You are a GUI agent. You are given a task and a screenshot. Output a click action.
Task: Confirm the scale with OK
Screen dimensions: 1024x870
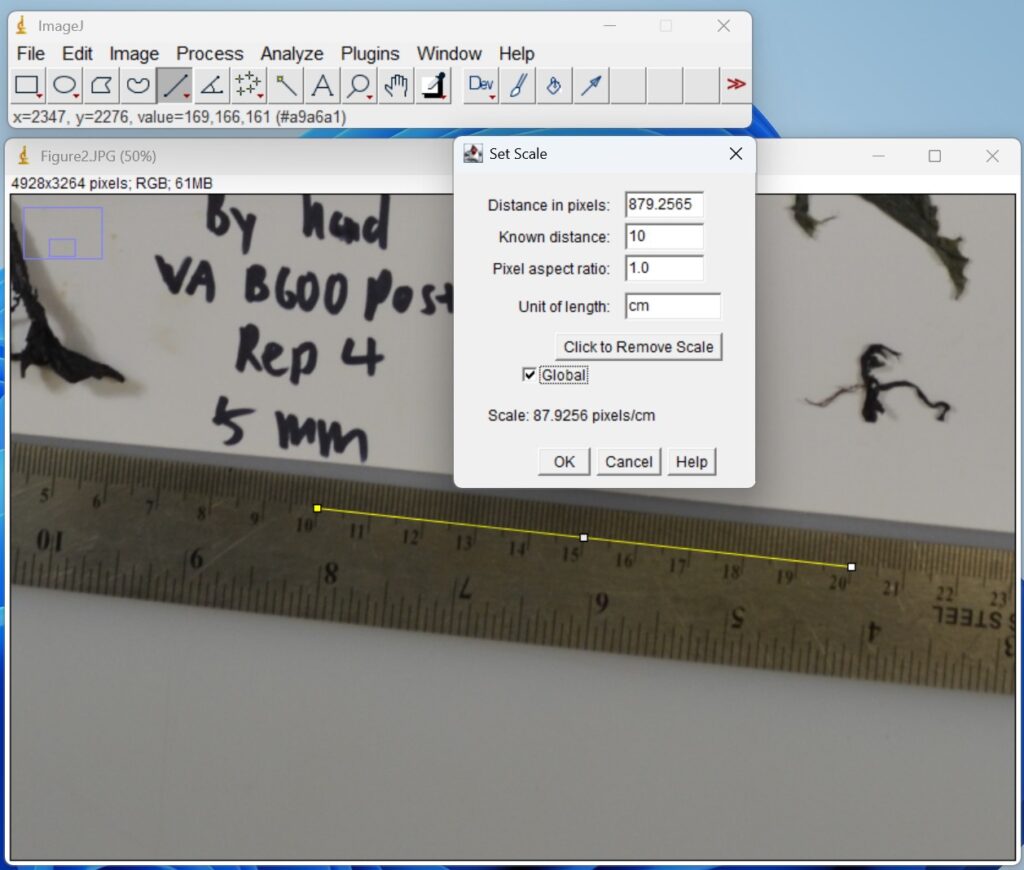563,461
